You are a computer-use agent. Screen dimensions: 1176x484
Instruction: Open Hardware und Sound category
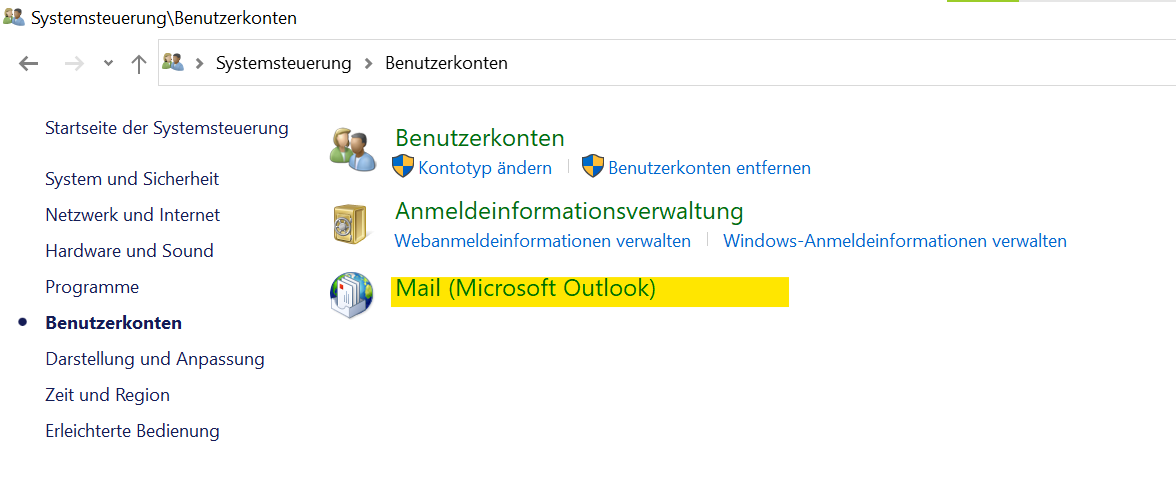click(x=129, y=251)
